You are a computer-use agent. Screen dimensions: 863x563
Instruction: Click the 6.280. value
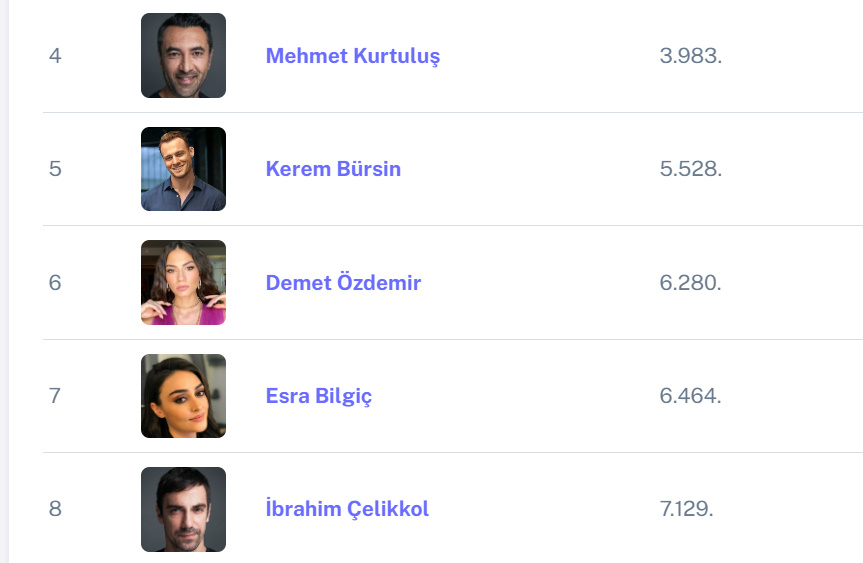690,283
